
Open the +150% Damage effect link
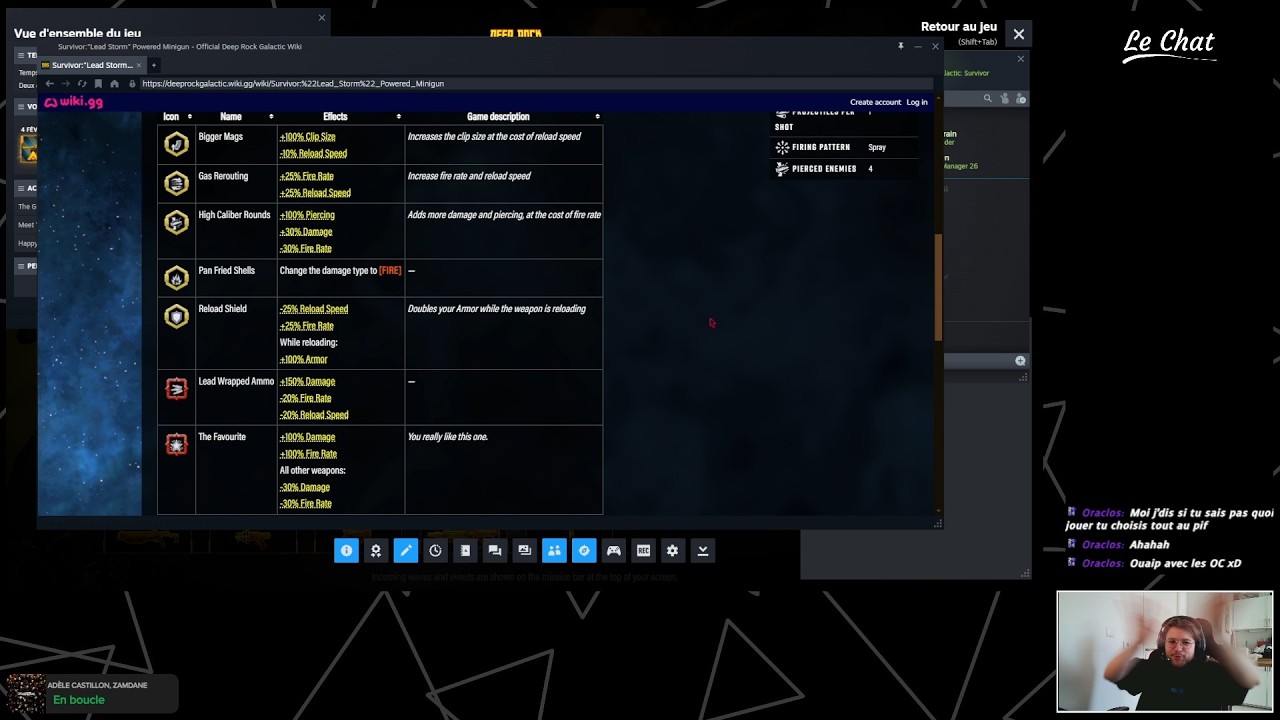308,381
